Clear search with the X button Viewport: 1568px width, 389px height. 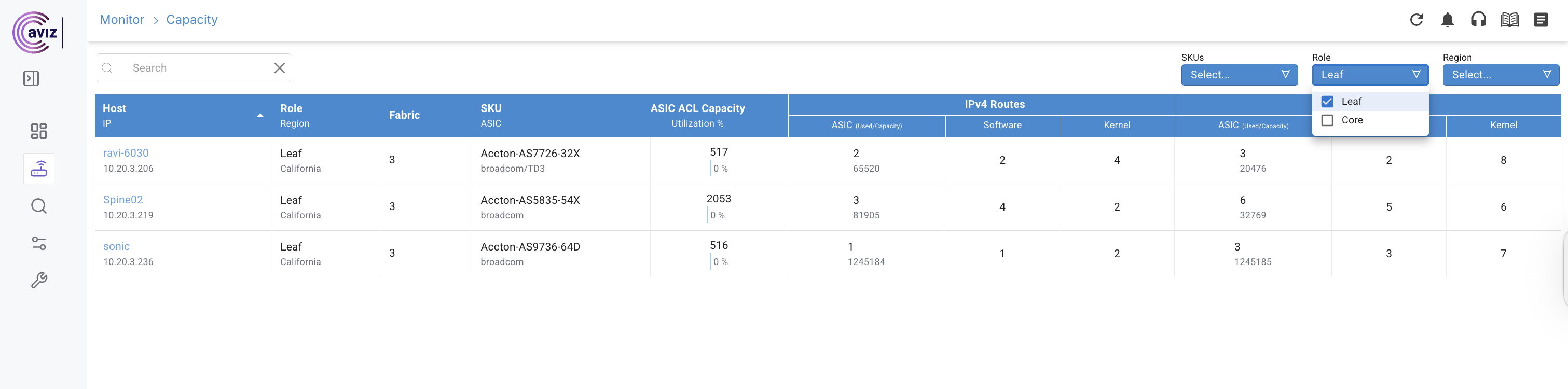279,68
